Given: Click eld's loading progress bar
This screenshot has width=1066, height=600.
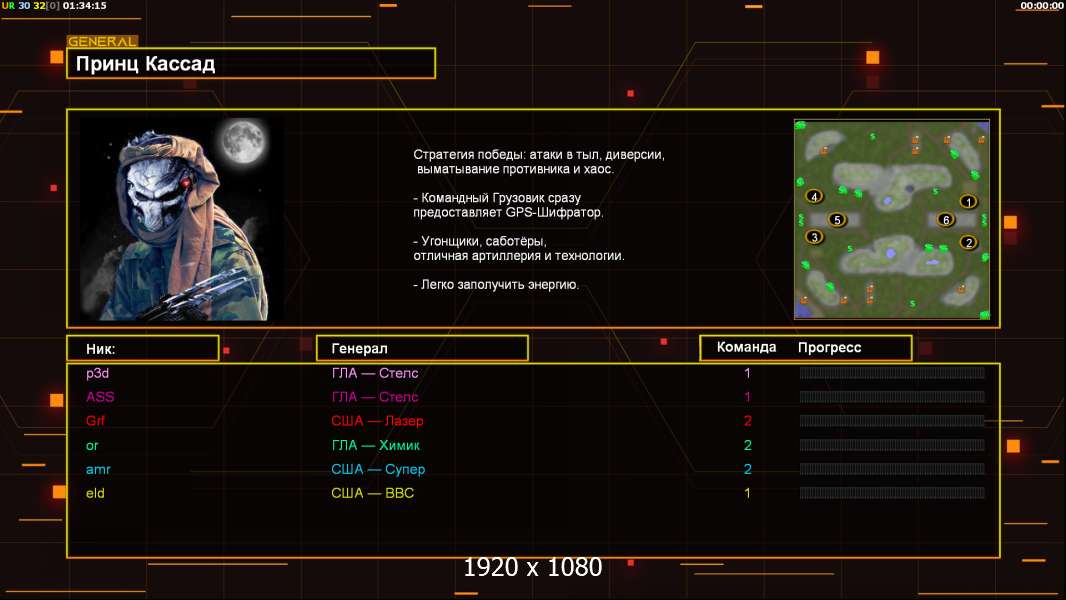Looking at the screenshot, I should tap(892, 493).
